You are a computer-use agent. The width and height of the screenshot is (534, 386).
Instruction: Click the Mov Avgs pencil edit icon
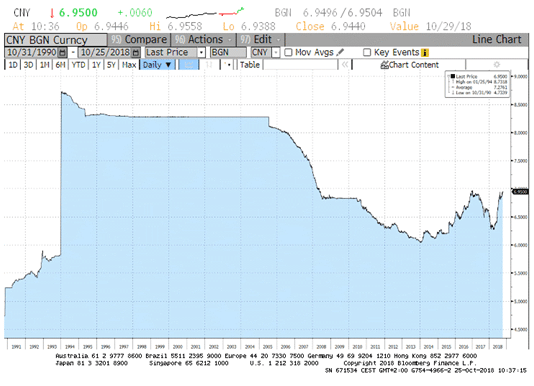tap(340, 52)
